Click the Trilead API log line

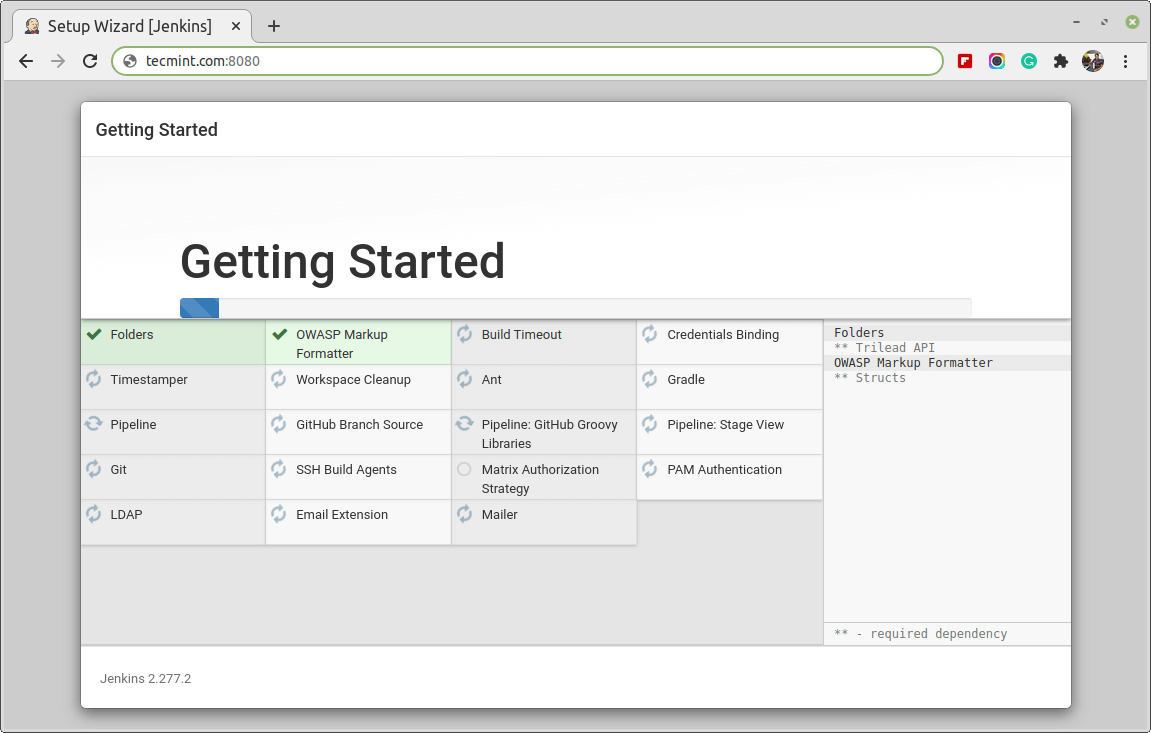(885, 348)
